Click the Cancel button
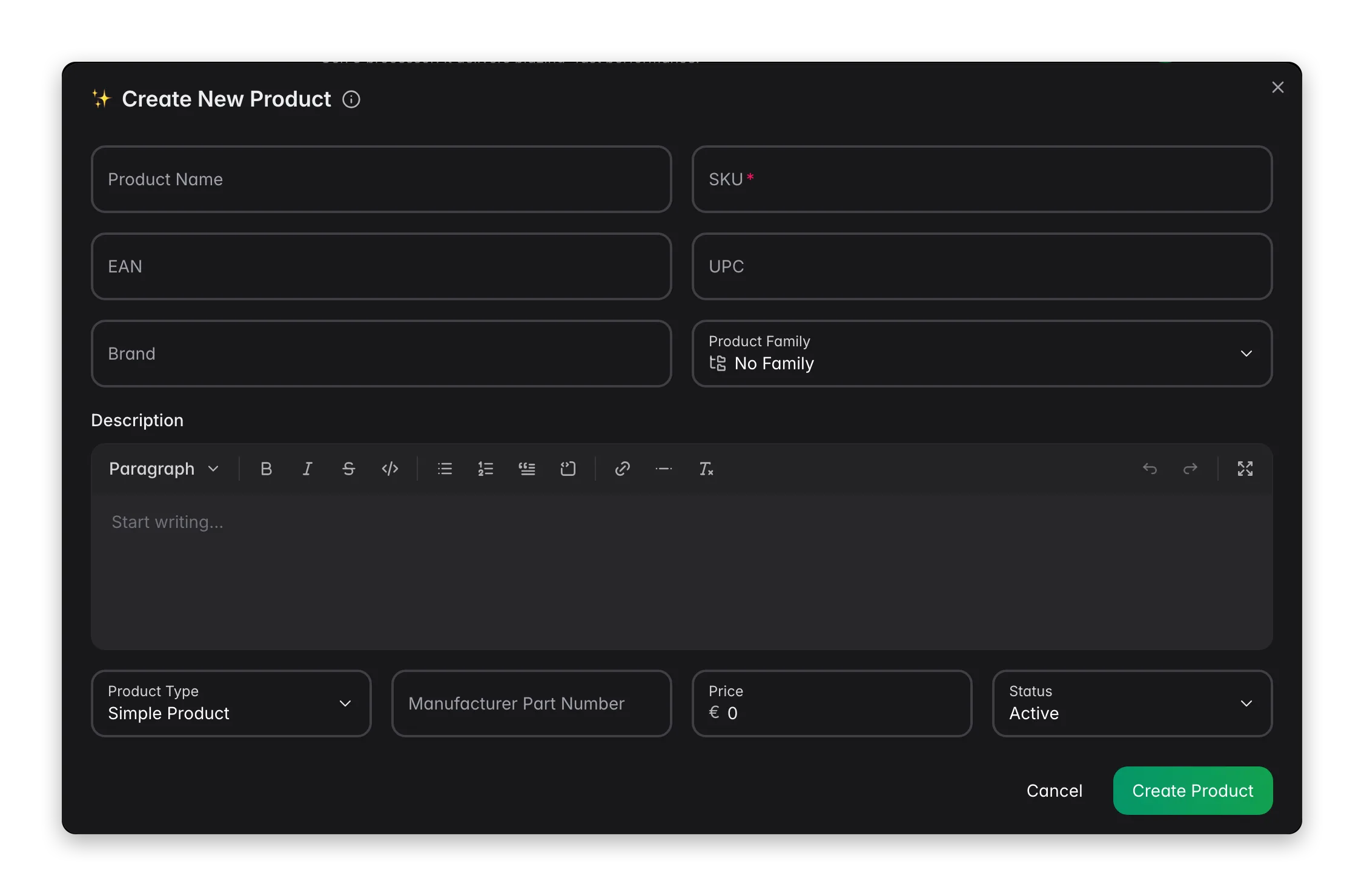1364x896 pixels. 1054,791
